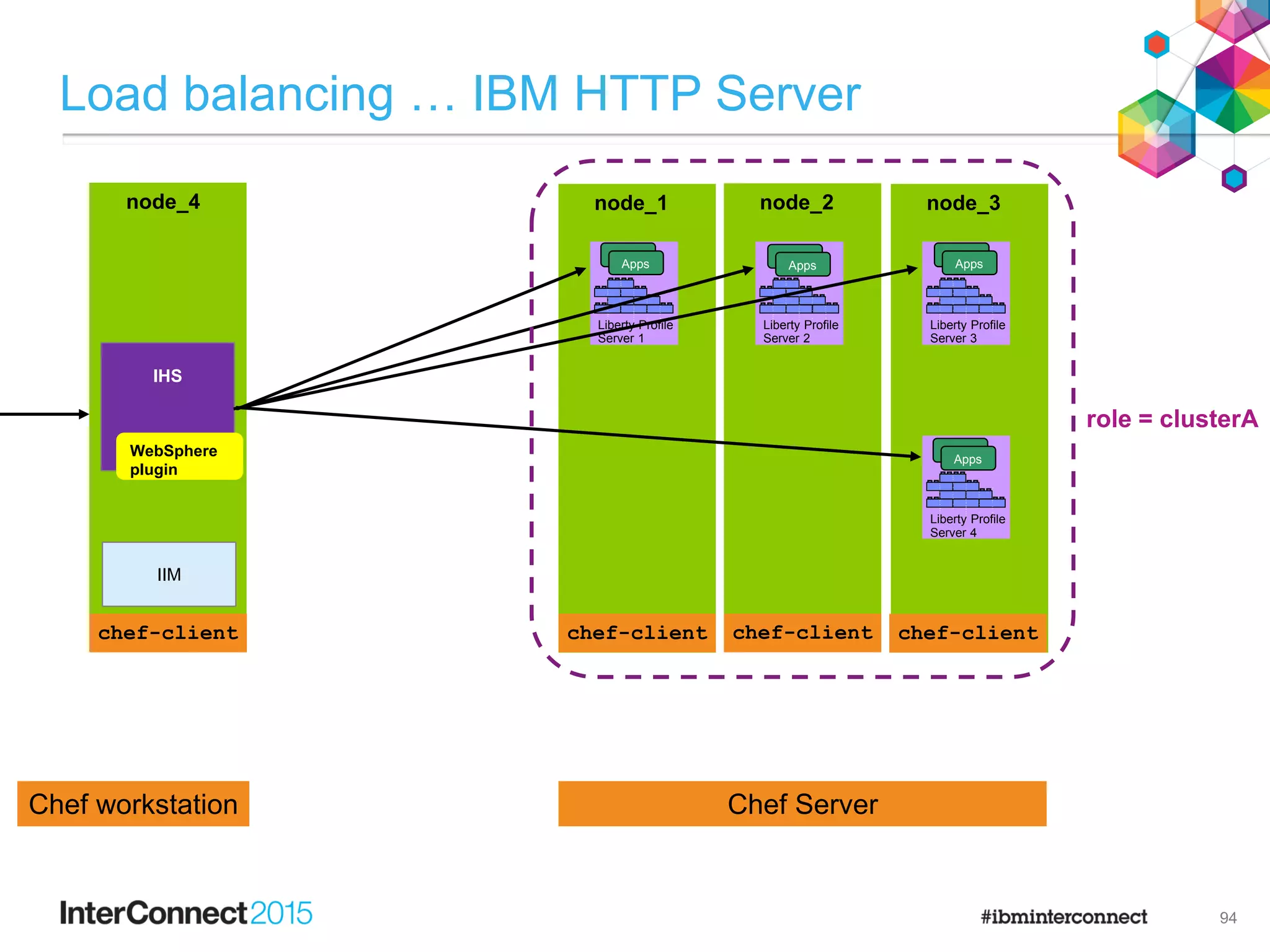
Task: Click the light blue IIM box
Action: [x=169, y=575]
